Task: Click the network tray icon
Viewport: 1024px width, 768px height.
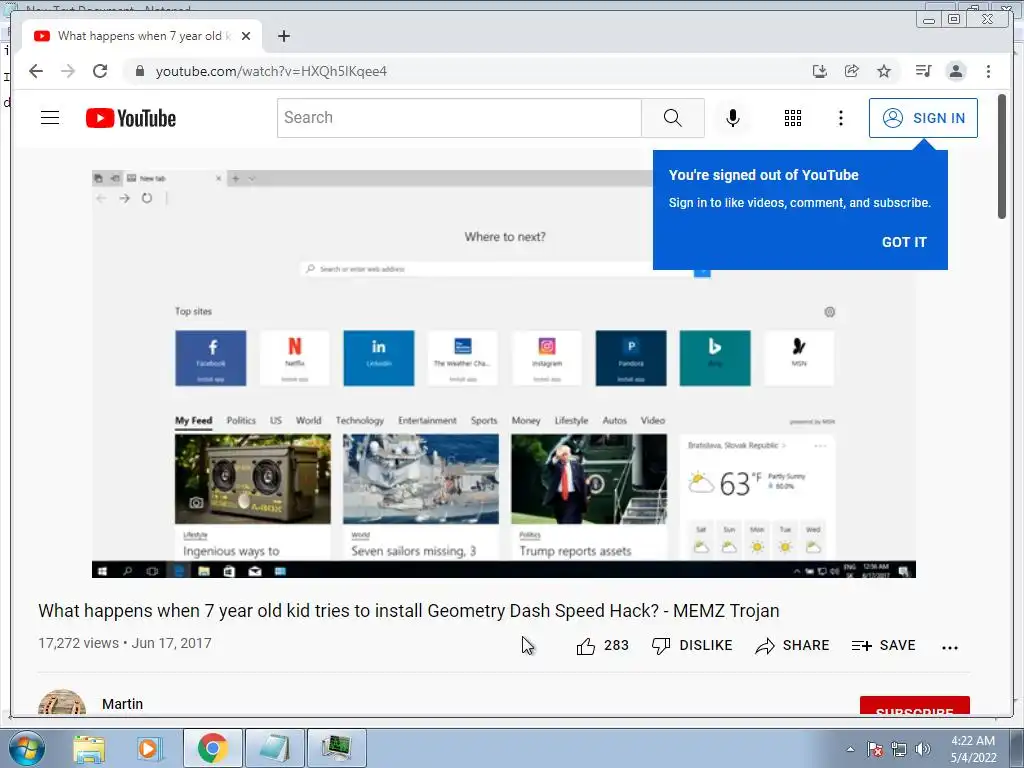Action: click(x=899, y=749)
